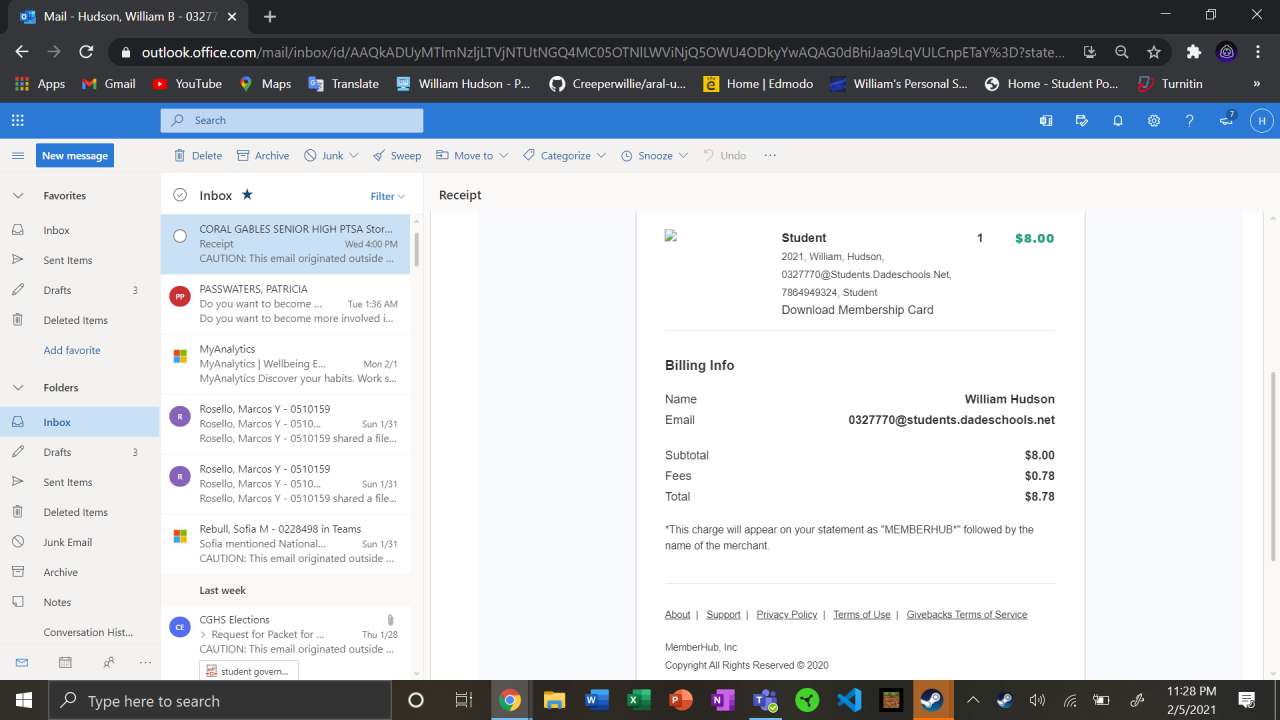Click the Sweep toolbar button
Image resolution: width=1280 pixels, height=720 pixels.
tap(397, 156)
